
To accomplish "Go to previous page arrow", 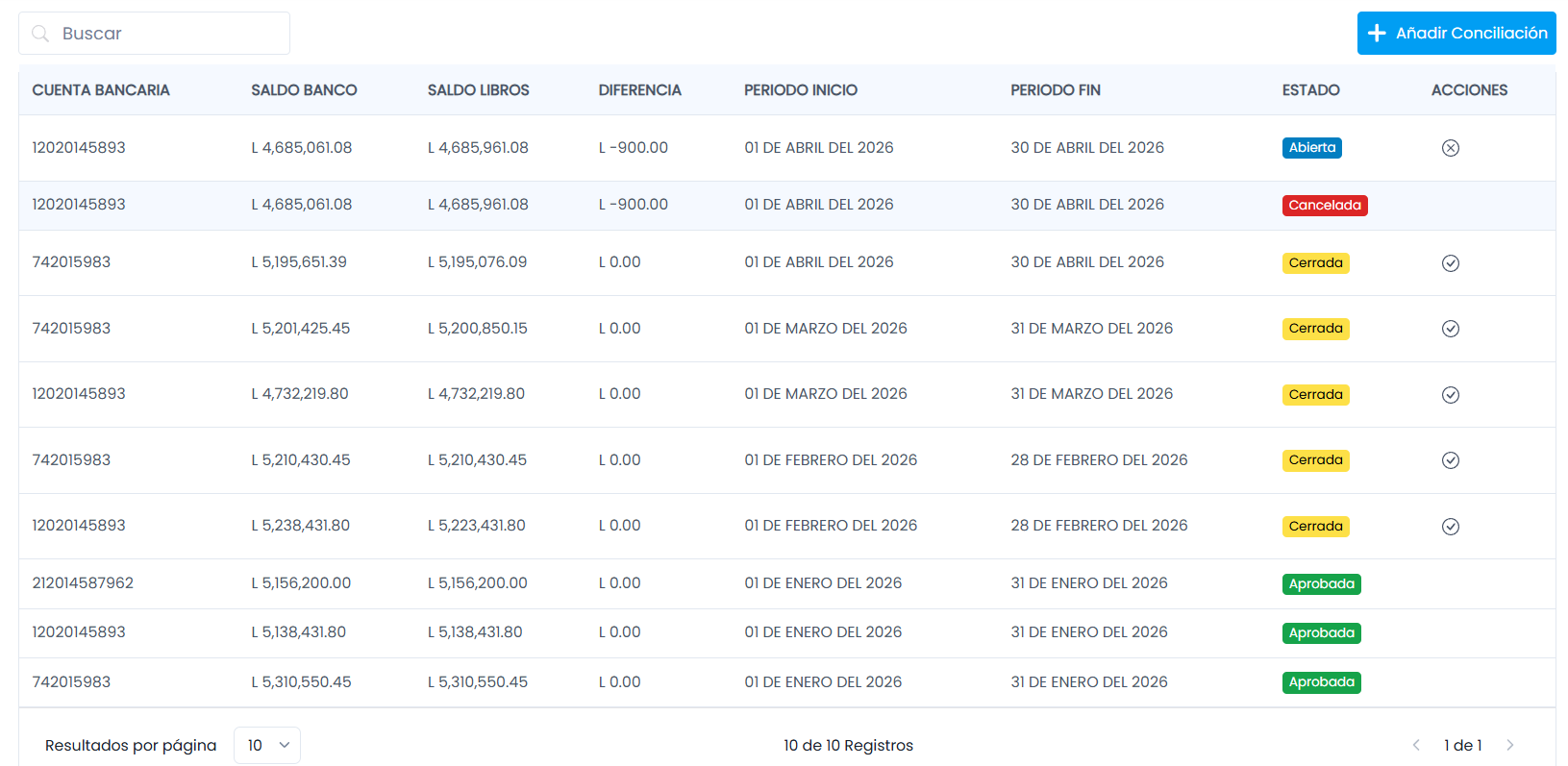I will [1416, 745].
